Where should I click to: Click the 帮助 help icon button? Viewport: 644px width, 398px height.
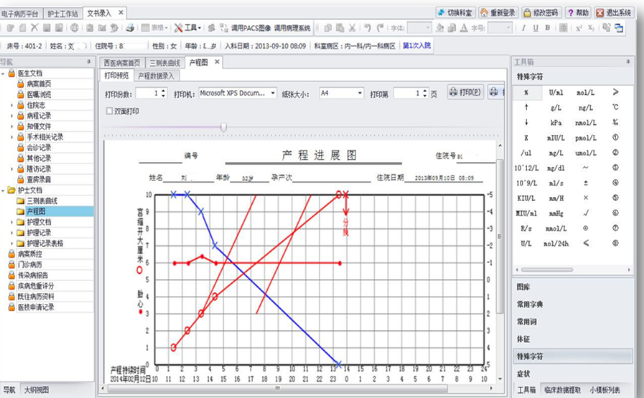578,13
